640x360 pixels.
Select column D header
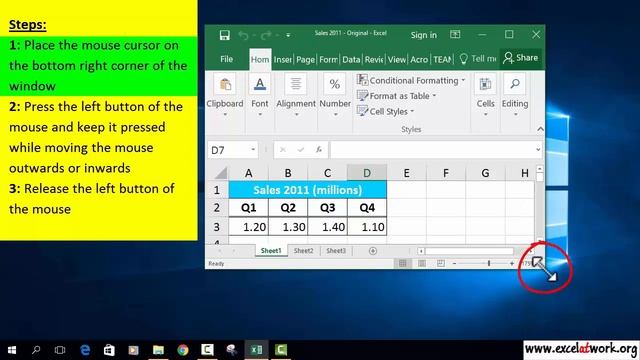tap(367, 173)
